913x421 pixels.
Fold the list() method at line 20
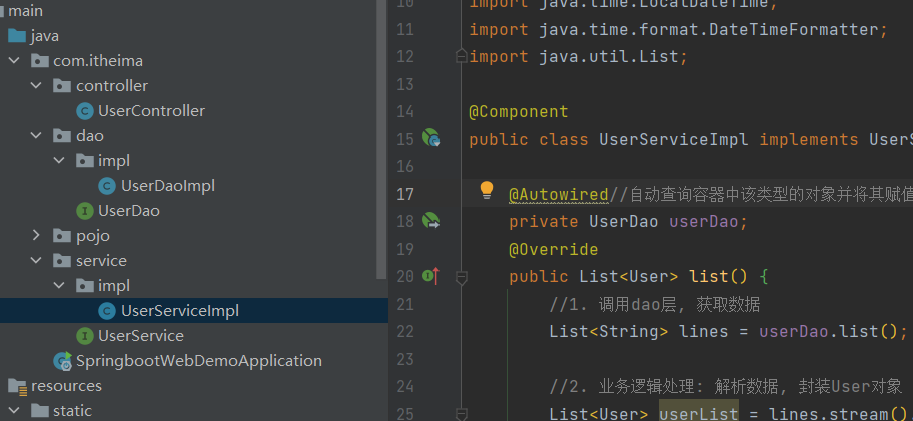462,277
